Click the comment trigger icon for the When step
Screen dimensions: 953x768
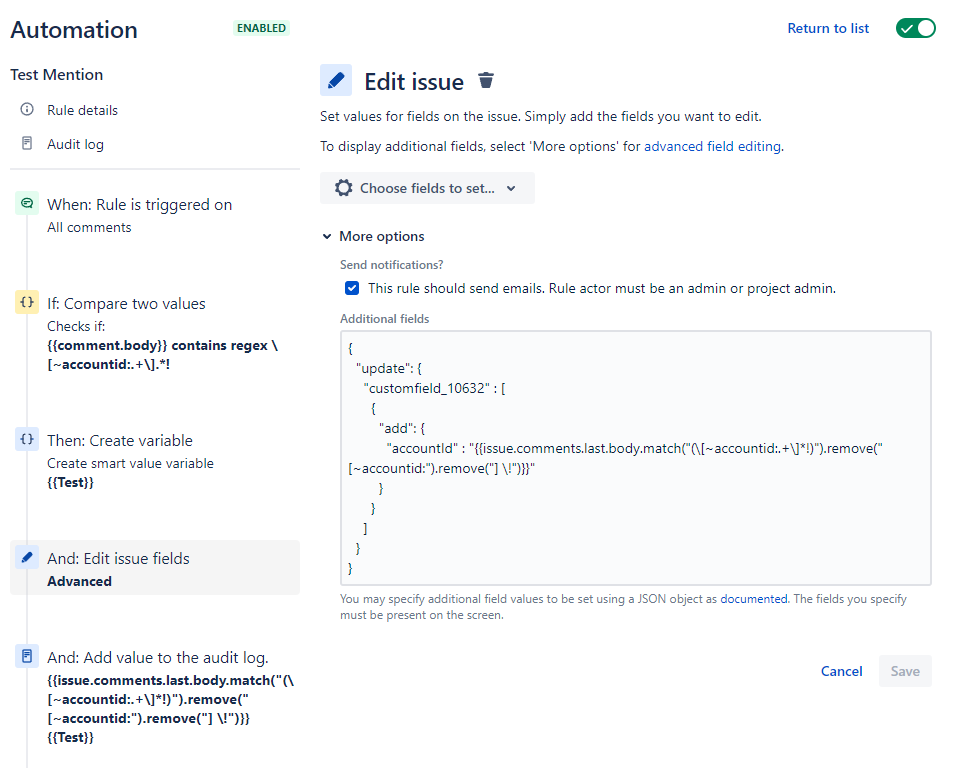[26, 203]
